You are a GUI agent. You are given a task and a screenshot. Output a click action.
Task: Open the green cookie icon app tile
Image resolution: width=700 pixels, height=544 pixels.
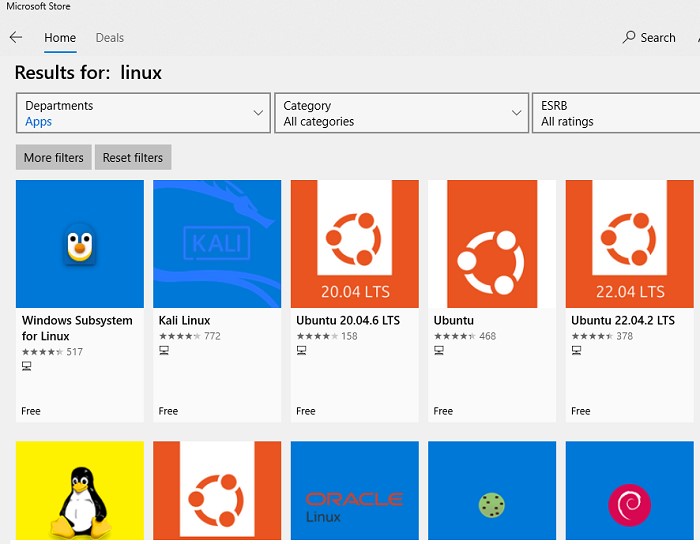[492, 490]
